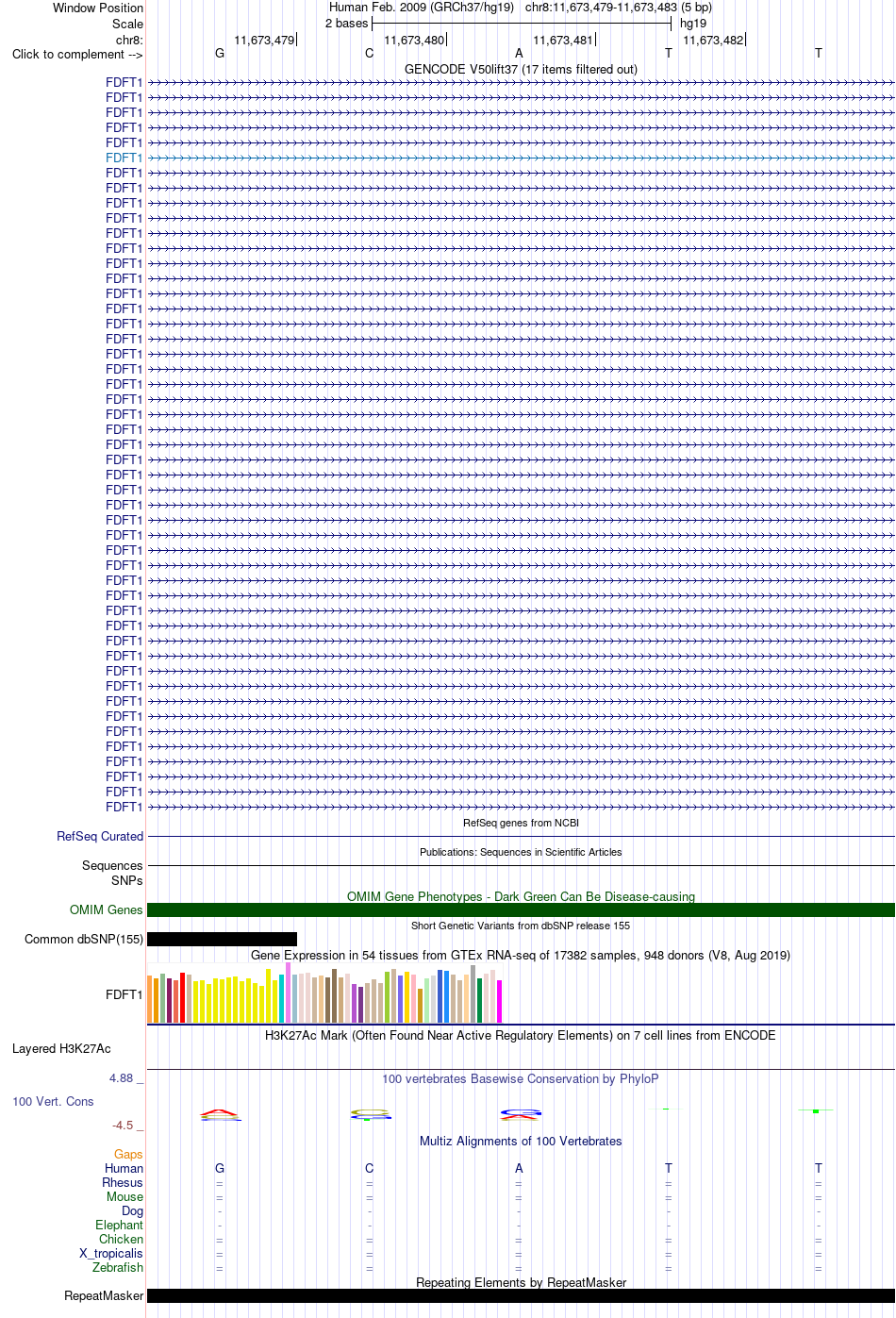896x1318 pixels.
Task: Click the dark green OMIM Genes item bar
Action: pyautogui.click(x=521, y=910)
